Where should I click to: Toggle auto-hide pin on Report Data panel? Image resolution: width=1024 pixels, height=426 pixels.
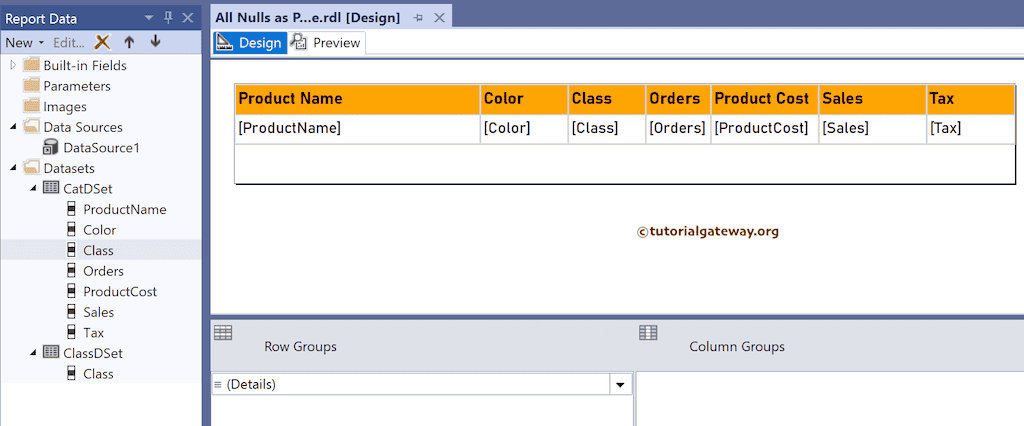coord(168,18)
